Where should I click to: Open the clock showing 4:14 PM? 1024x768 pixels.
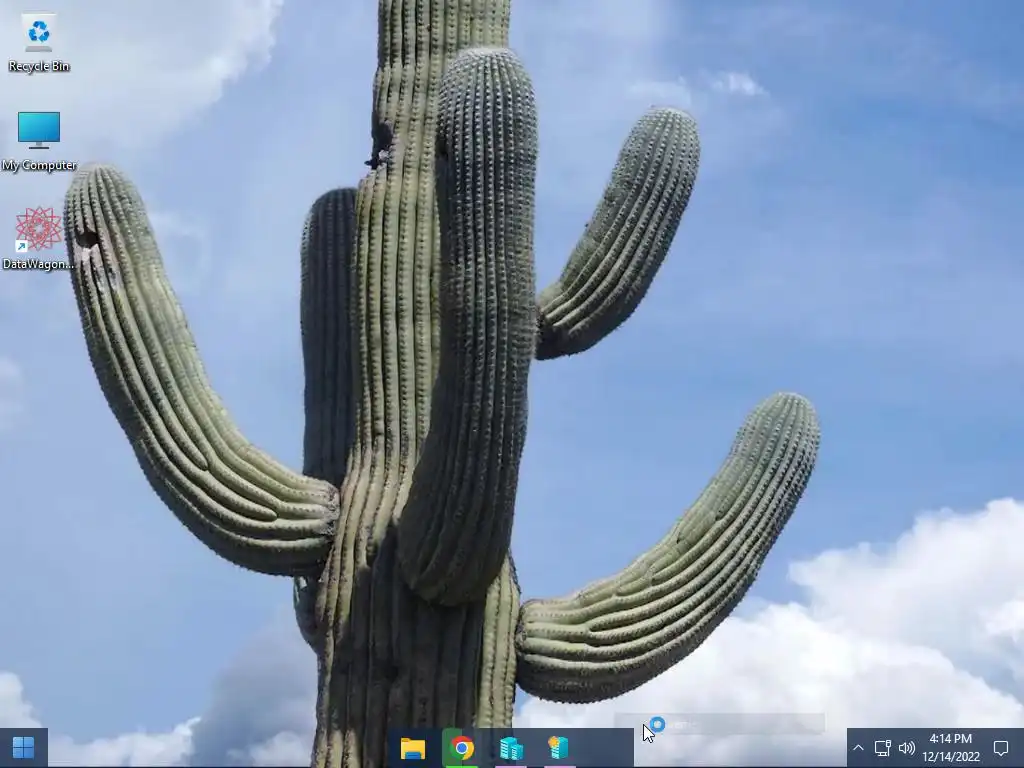coord(951,748)
